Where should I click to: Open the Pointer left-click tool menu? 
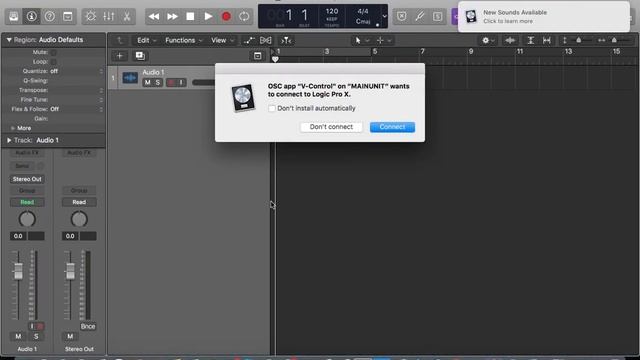361,40
